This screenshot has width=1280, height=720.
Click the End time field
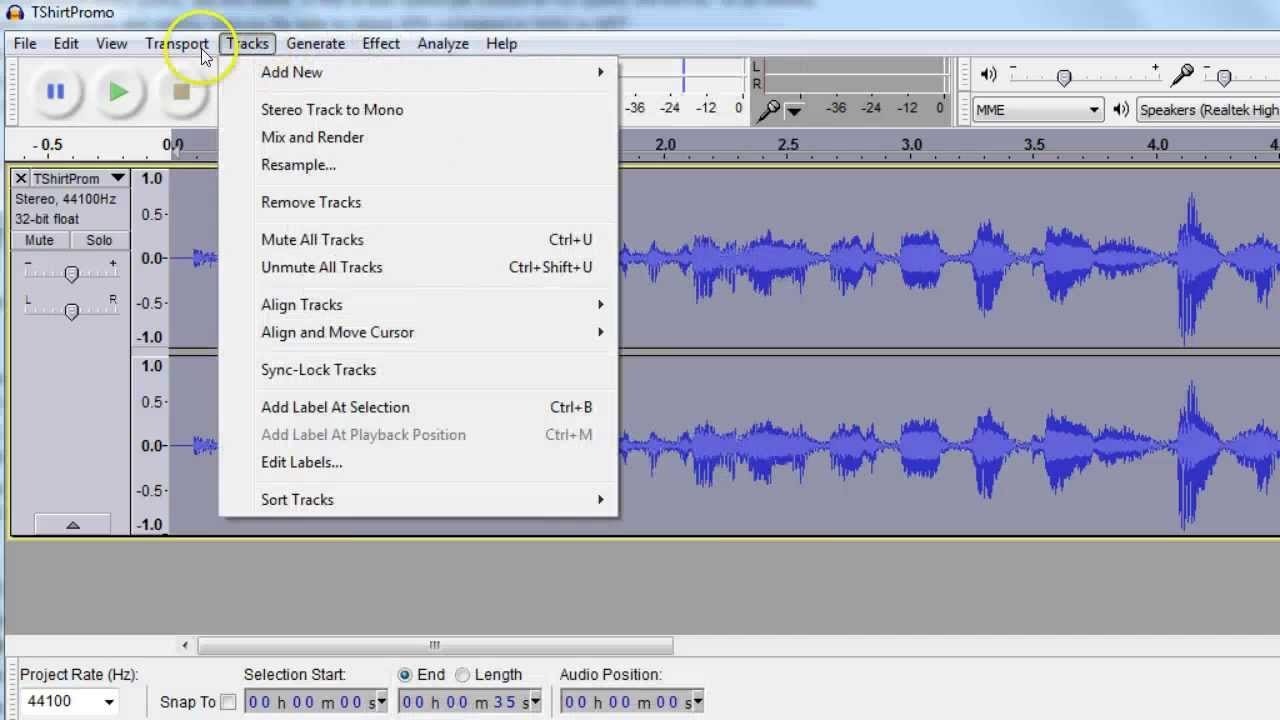470,702
